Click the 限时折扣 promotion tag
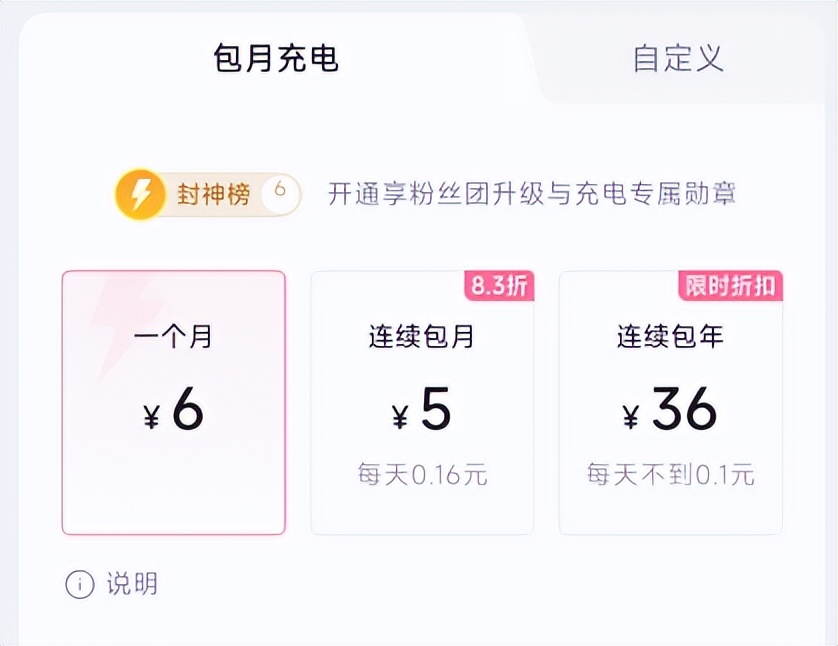Viewport: 838px width, 646px height. 730,286
